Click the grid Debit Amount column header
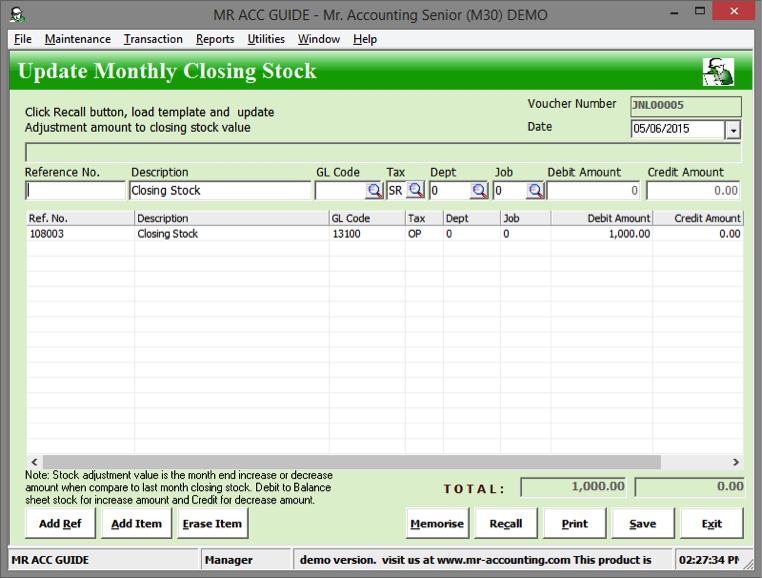Viewport: 762px width, 579px height. (602, 218)
